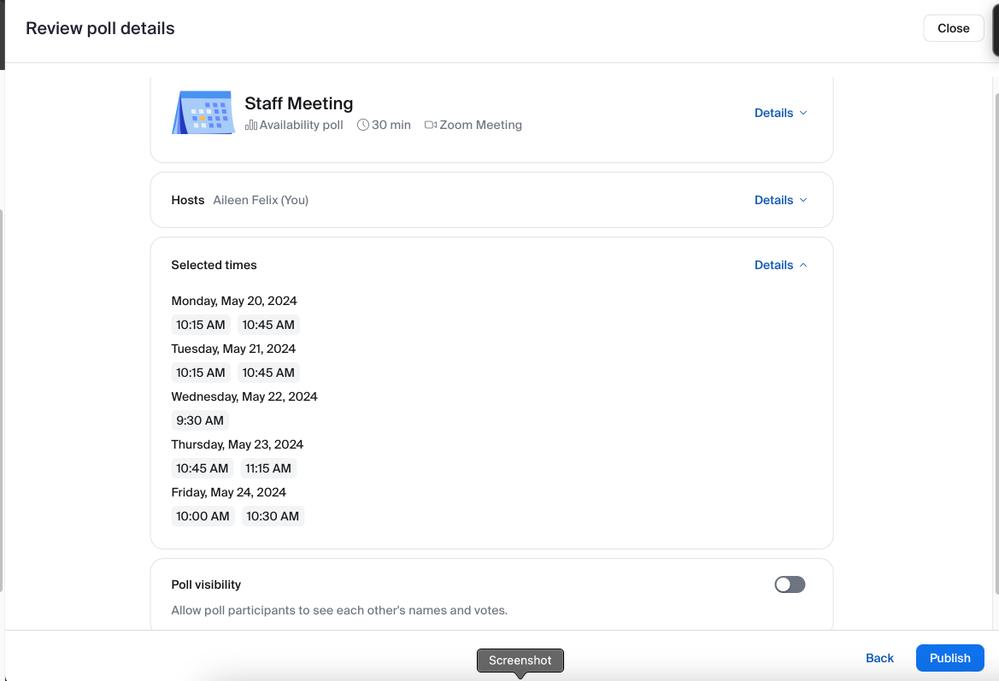Click the Availability poll bar chart icon
This screenshot has height=681, width=999.
251,124
